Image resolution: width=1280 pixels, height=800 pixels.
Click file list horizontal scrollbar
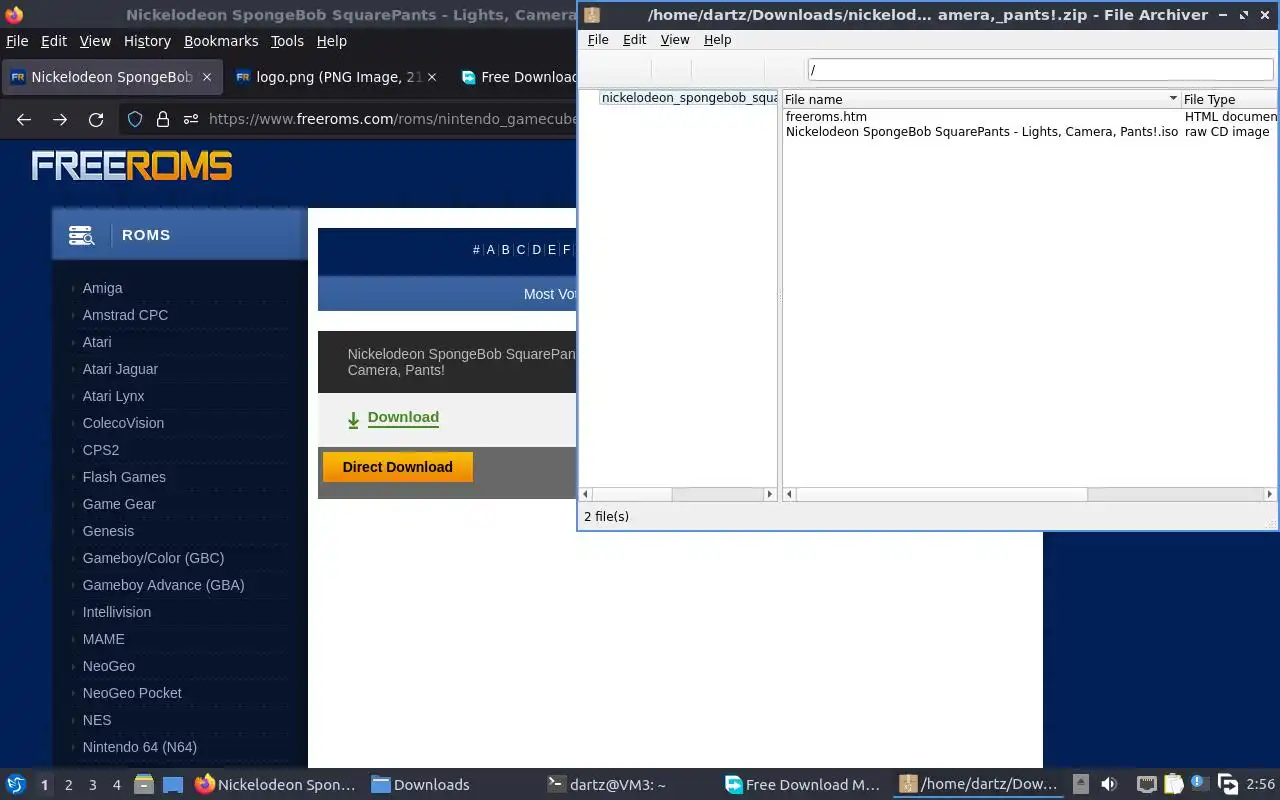click(941, 494)
